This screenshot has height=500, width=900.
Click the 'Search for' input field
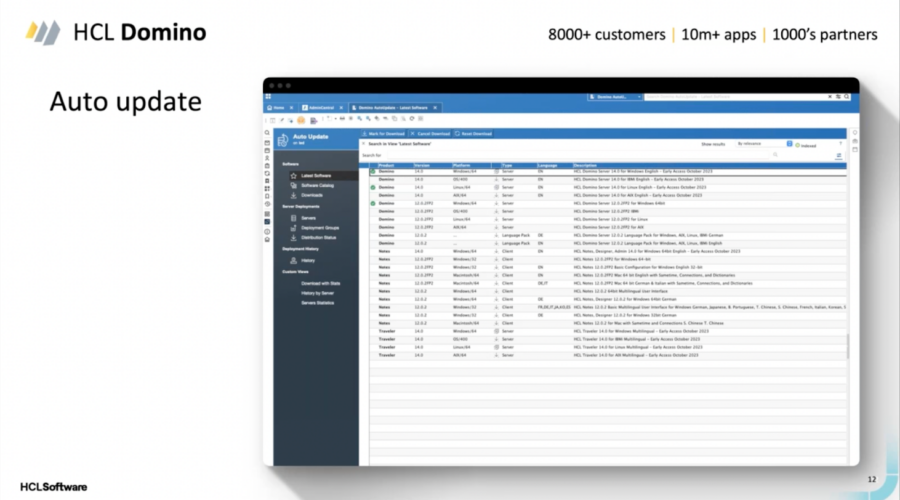577,155
